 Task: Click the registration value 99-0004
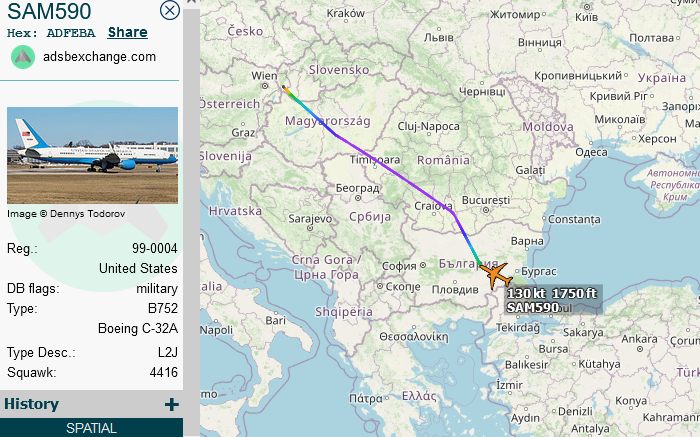(x=154, y=248)
